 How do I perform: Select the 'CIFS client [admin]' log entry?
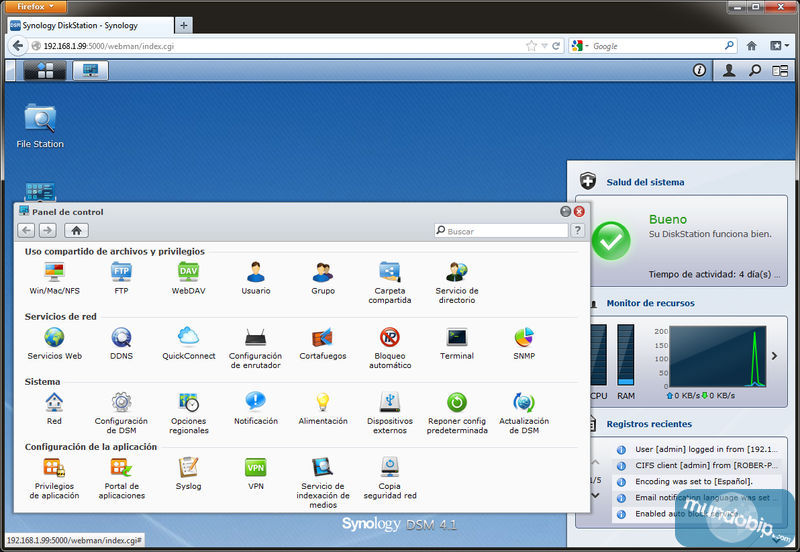point(696,465)
